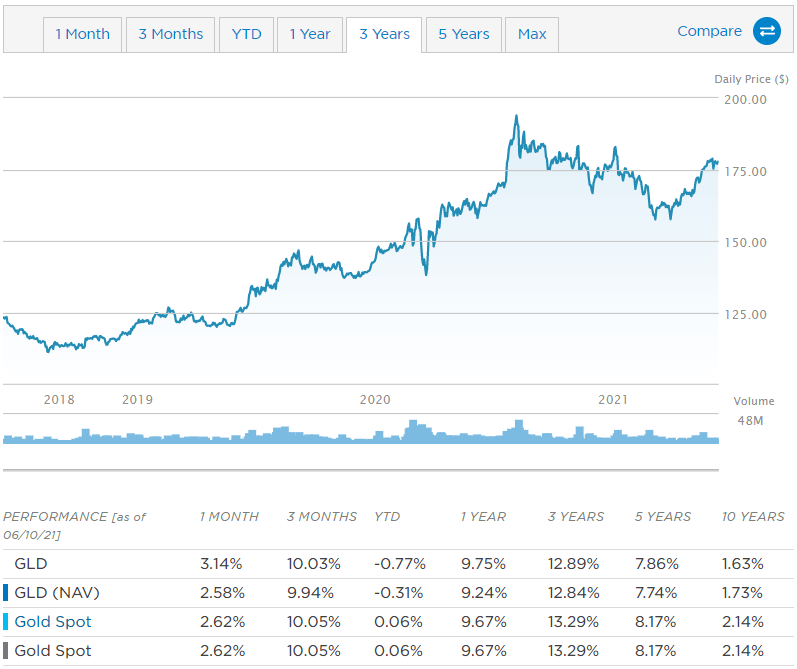Open the Compare link
The height and width of the screenshot is (669, 797).
point(709,31)
